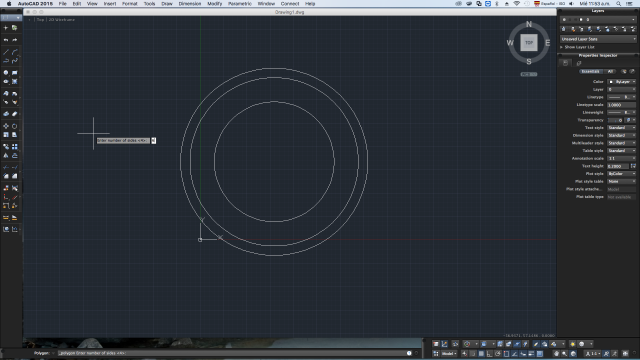Viewport: 640px width, 360px height.
Task: Toggle Ortho mode in status bar
Action: point(489,353)
